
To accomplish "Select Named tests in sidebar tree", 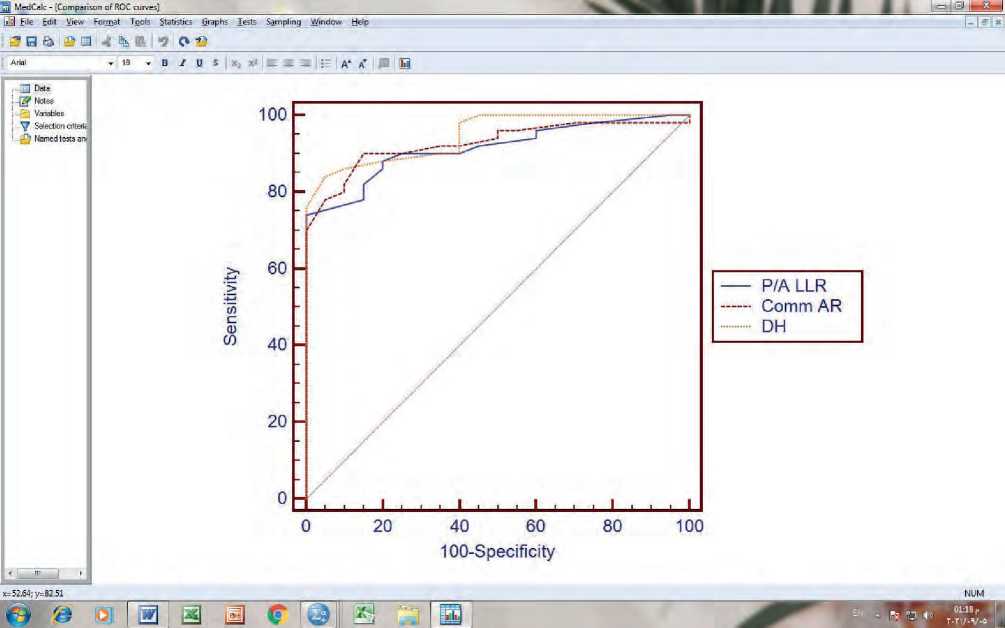I will [x=60, y=138].
